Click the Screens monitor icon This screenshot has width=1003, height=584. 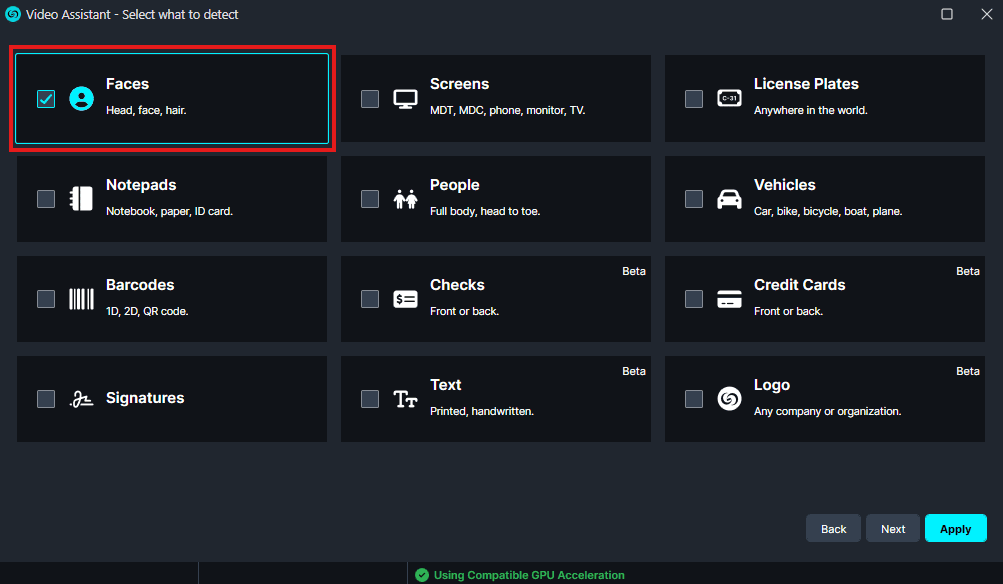405,98
